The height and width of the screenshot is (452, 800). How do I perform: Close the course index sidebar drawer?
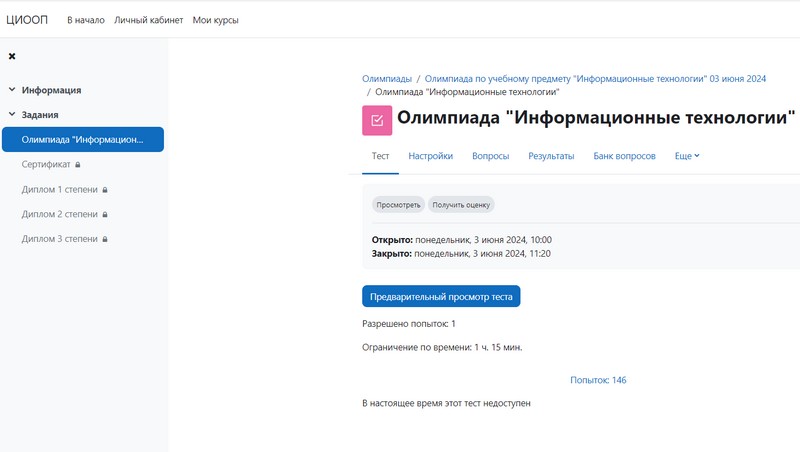12,56
